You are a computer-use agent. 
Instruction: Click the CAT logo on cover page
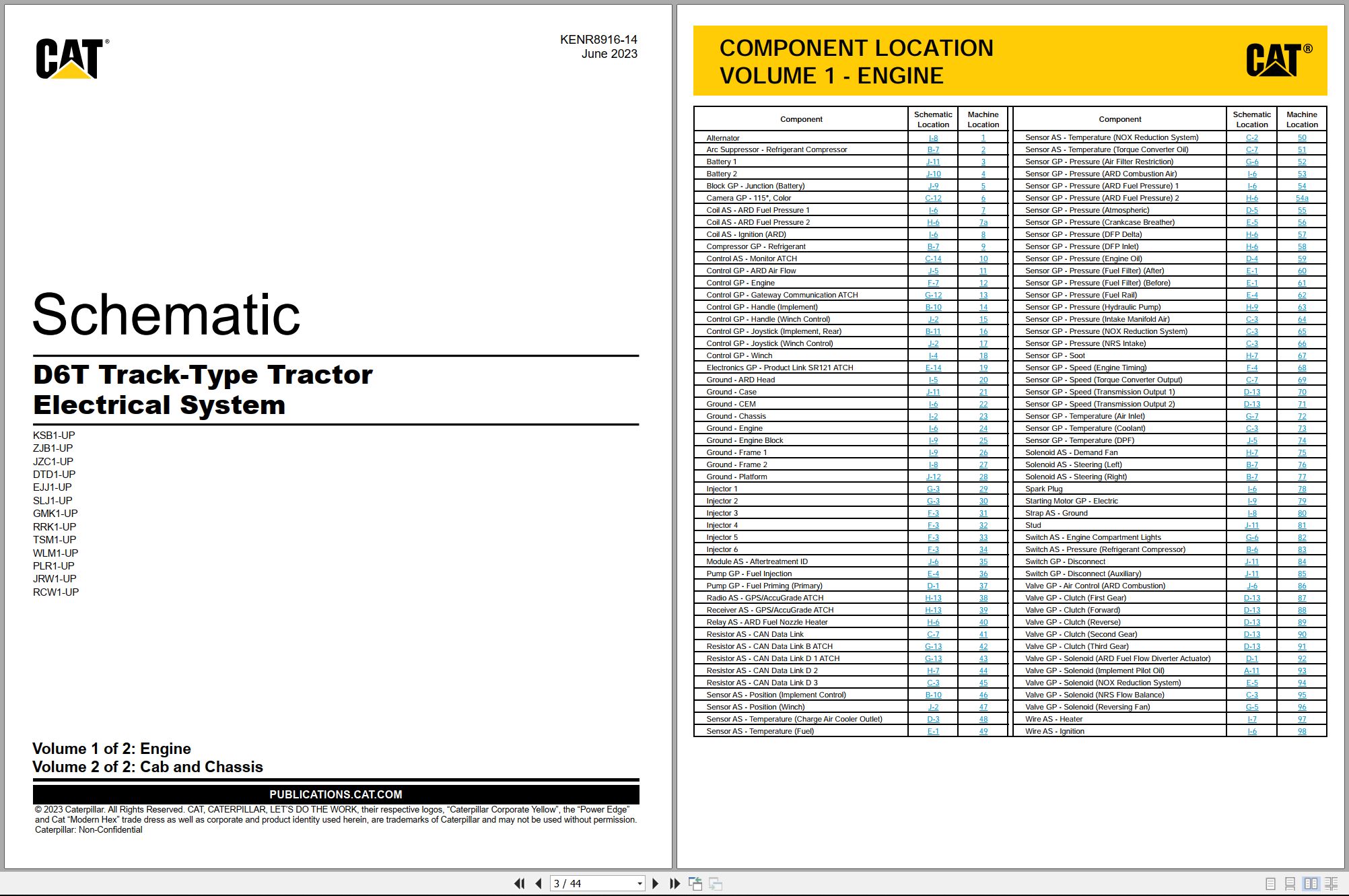tap(72, 59)
